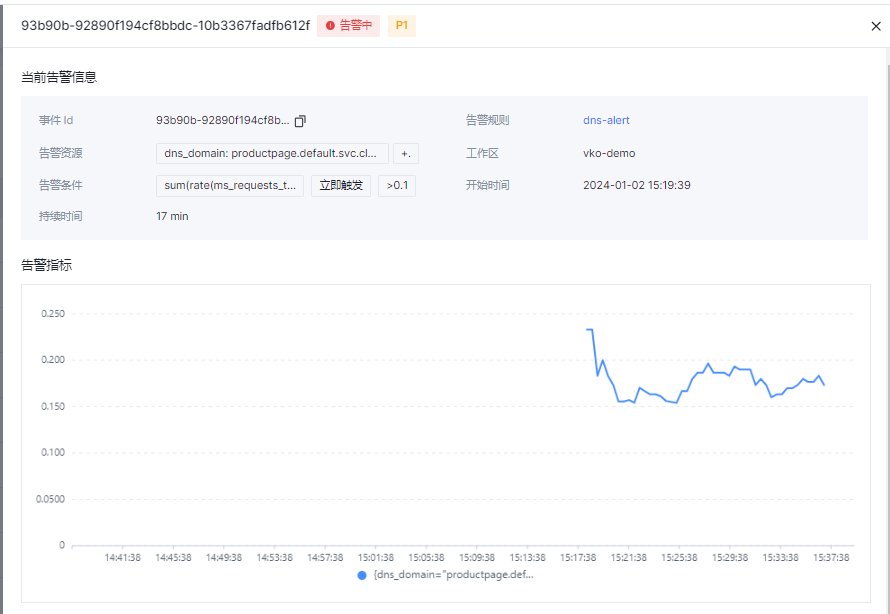Click the 立即触发 trigger tag
Screen dimensions: 890x614
(x=341, y=185)
